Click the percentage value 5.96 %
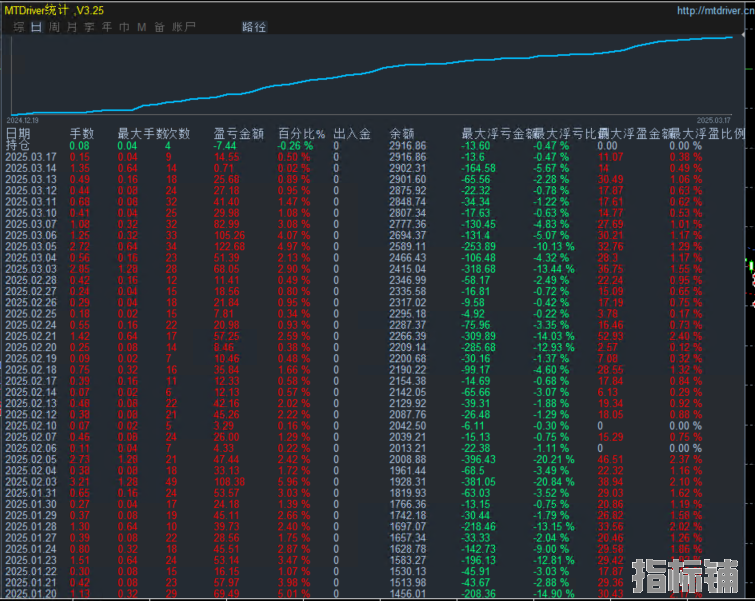This screenshot has height=601, width=755. tap(294, 482)
